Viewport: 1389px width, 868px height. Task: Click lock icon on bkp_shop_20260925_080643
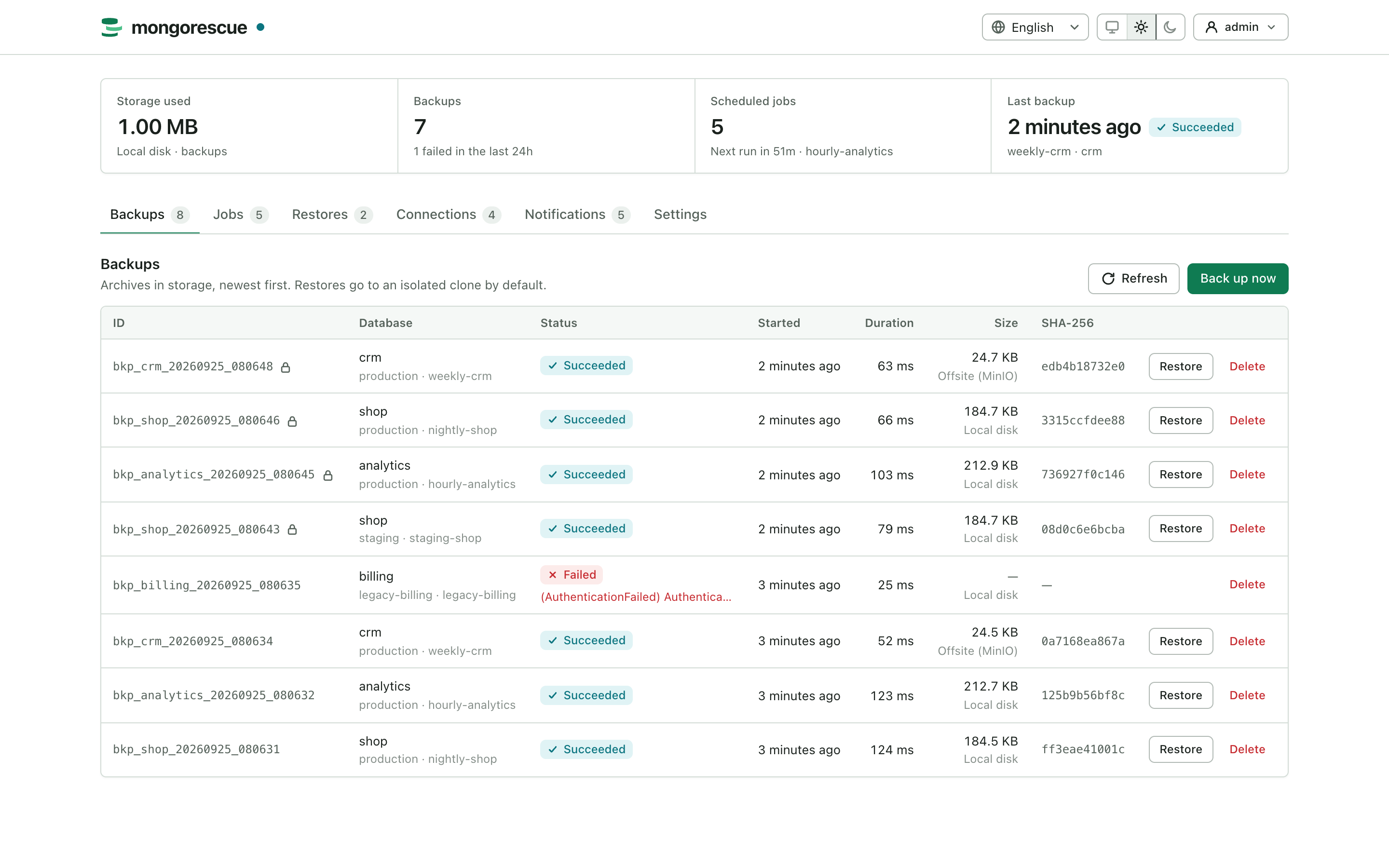click(292, 529)
